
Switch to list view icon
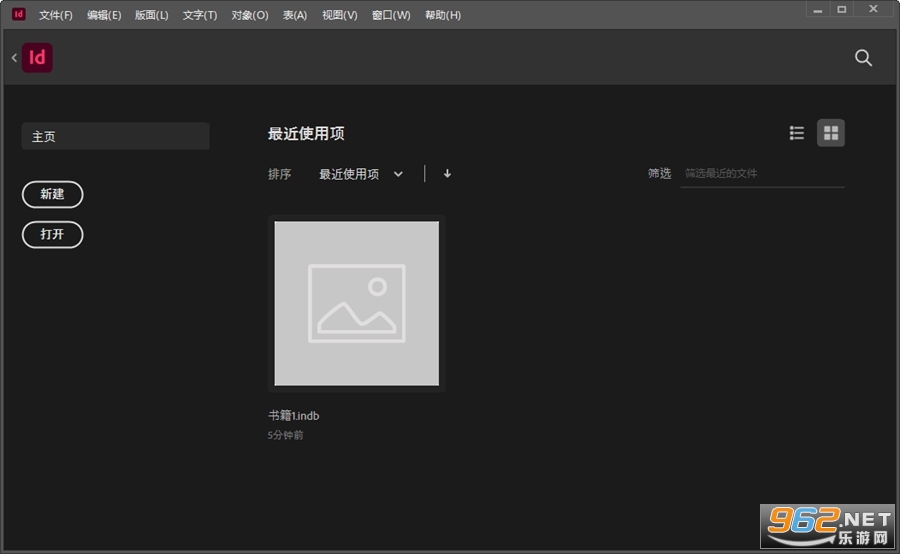(x=797, y=133)
